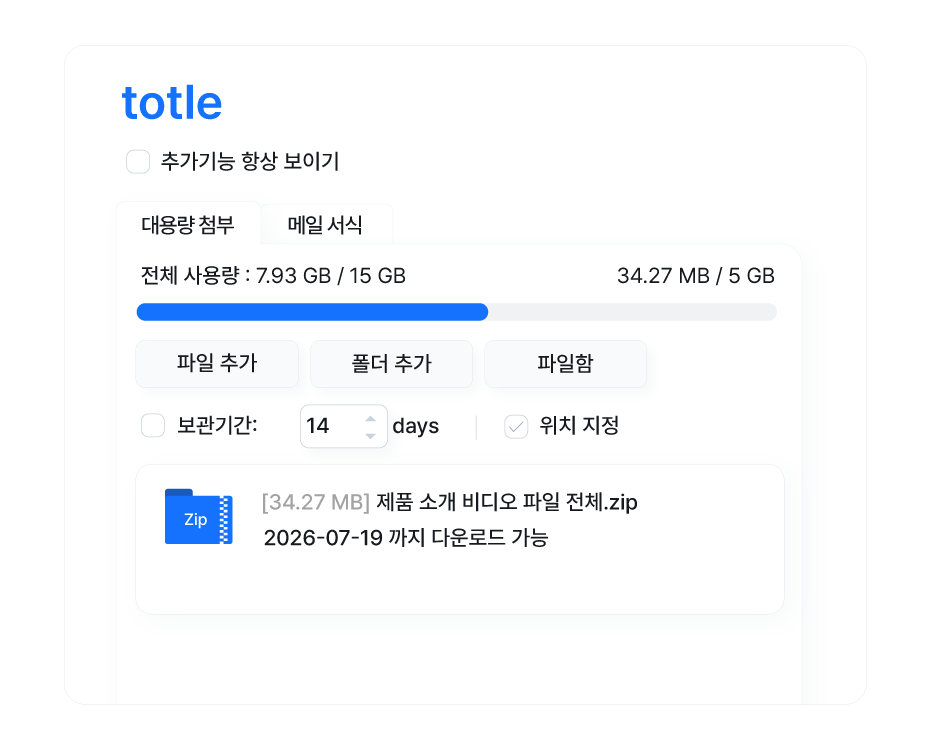931x750 pixels.
Task: Uncheck the 위치 지정 checkbox
Action: click(x=516, y=426)
